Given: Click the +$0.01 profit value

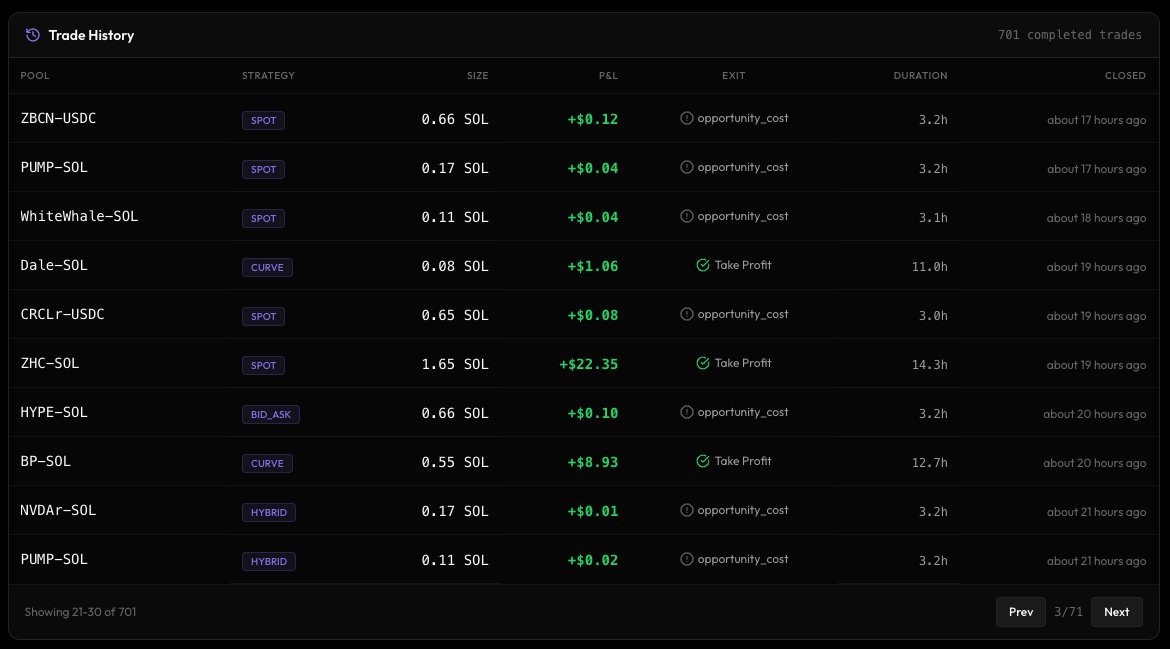Looking at the screenshot, I should [x=592, y=512].
